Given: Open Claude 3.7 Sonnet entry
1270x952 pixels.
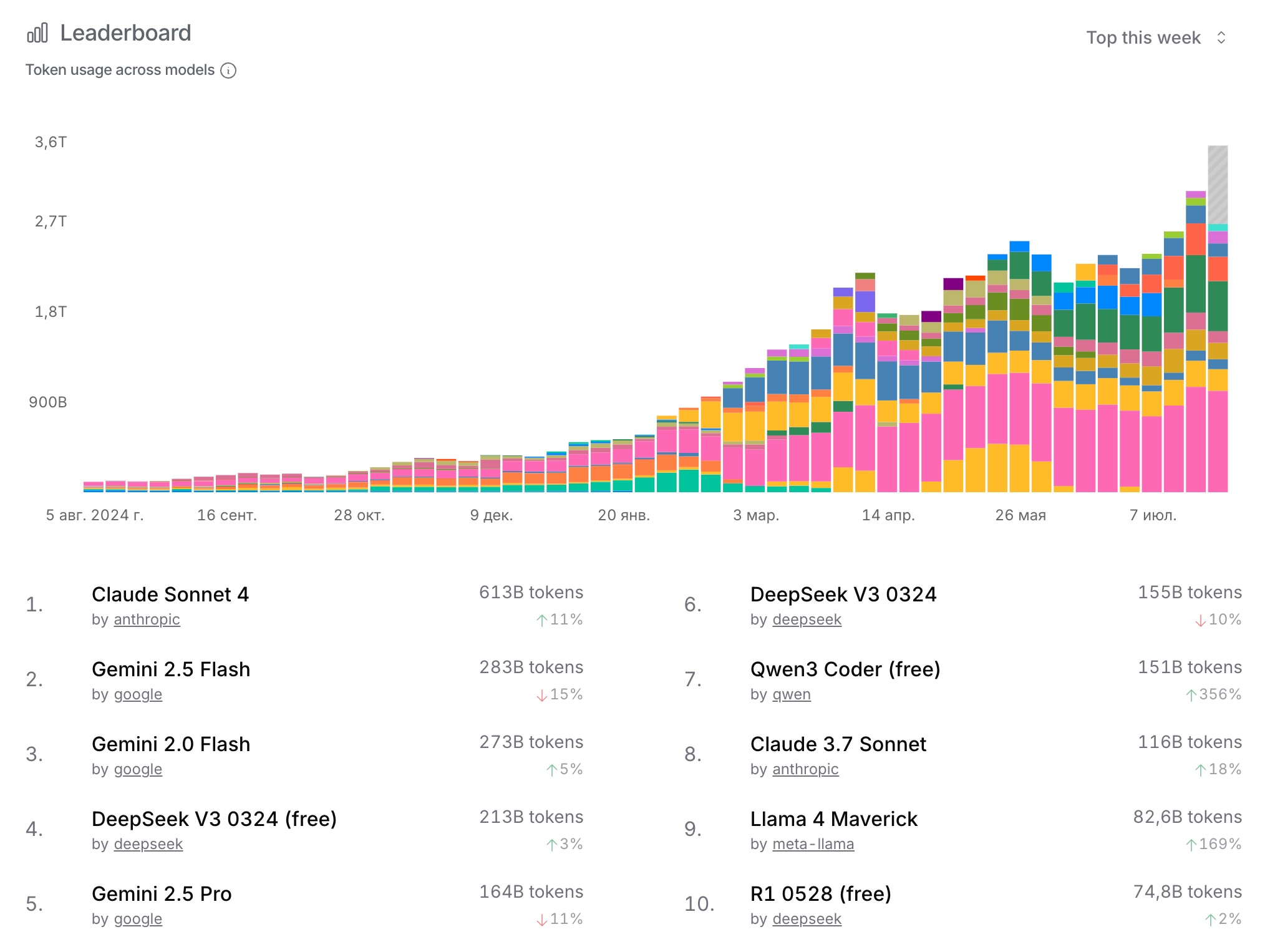Looking at the screenshot, I should (x=838, y=744).
